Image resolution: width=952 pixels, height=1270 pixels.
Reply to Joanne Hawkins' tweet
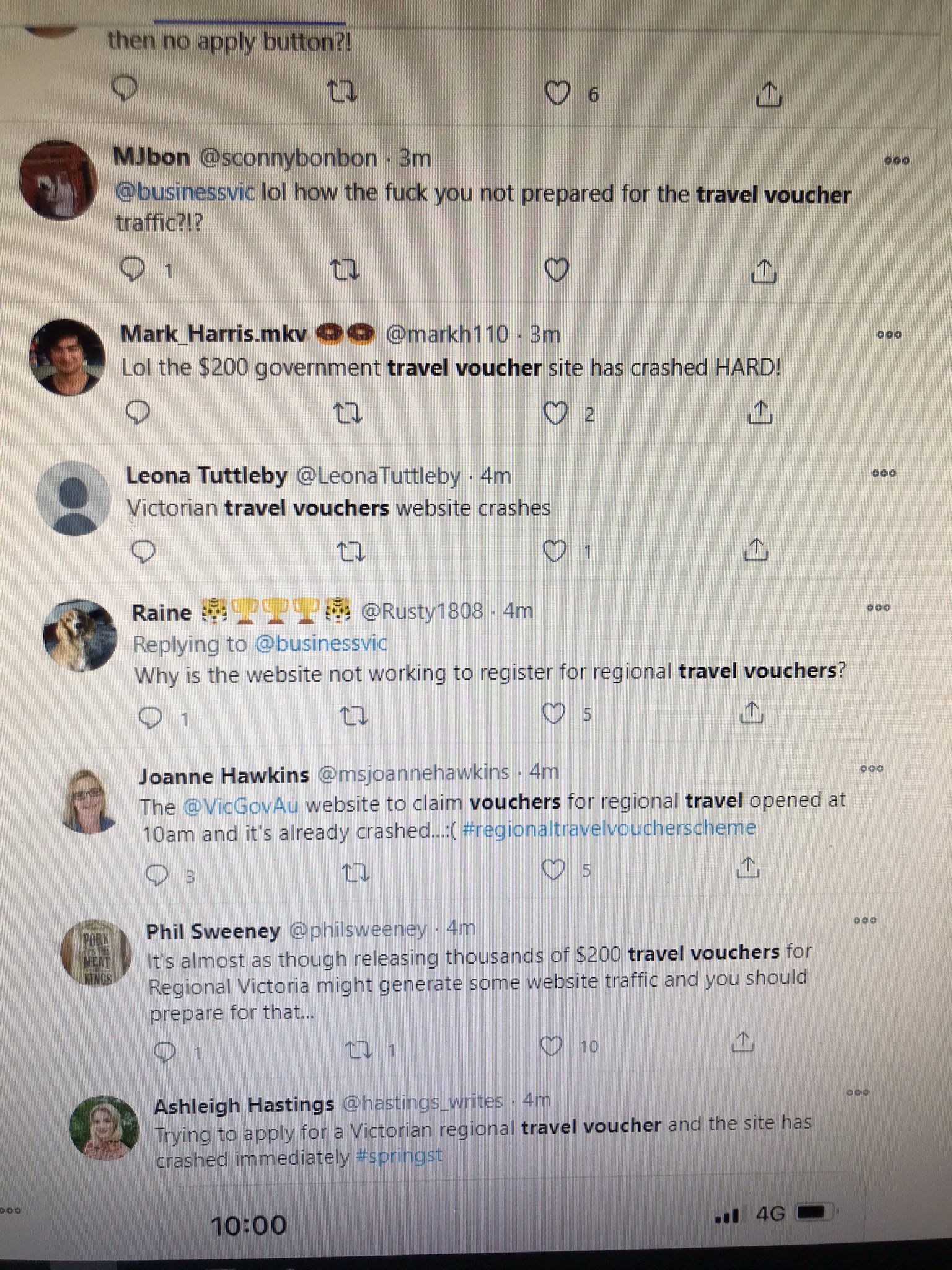coord(156,875)
